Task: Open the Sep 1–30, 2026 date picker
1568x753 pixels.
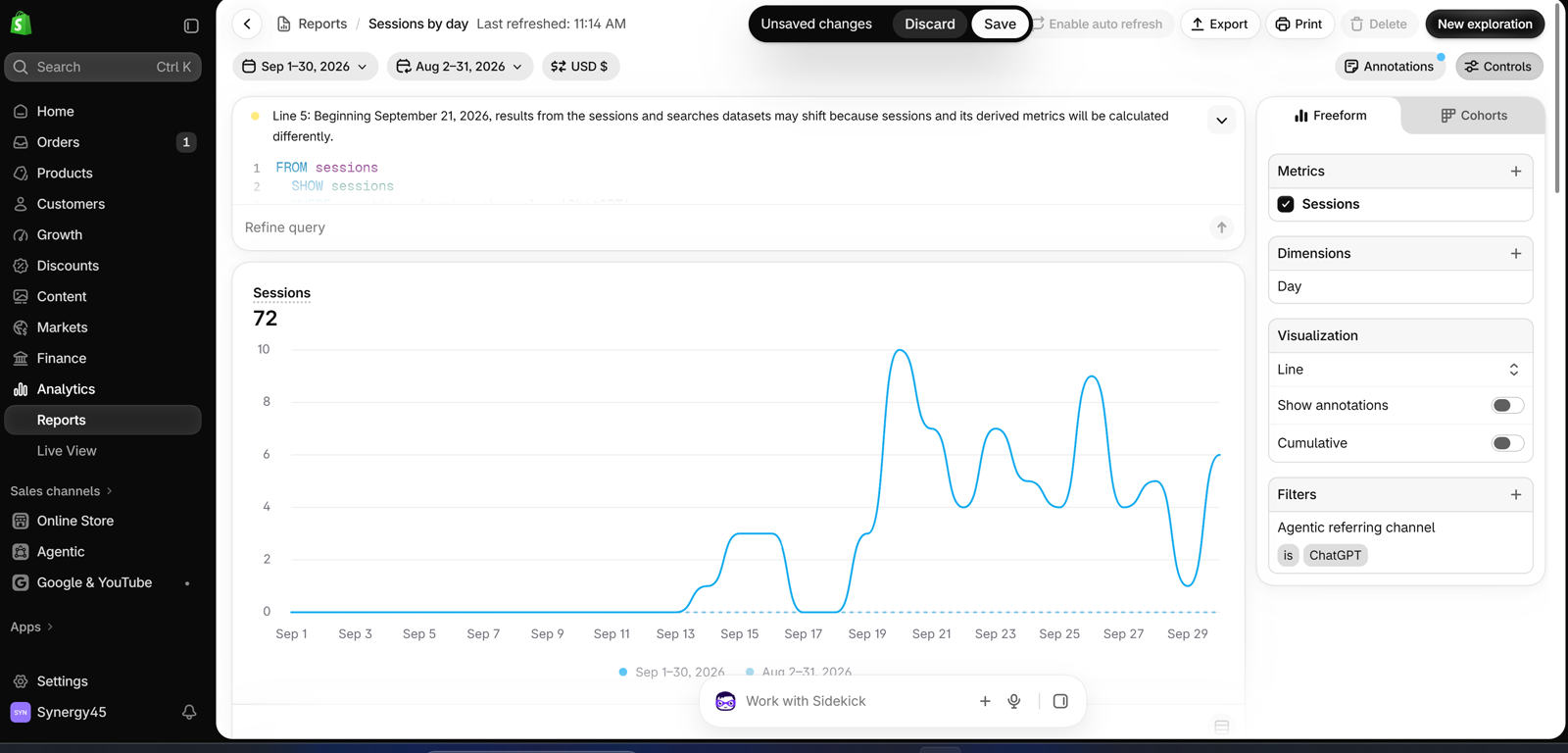Action: 305,67
